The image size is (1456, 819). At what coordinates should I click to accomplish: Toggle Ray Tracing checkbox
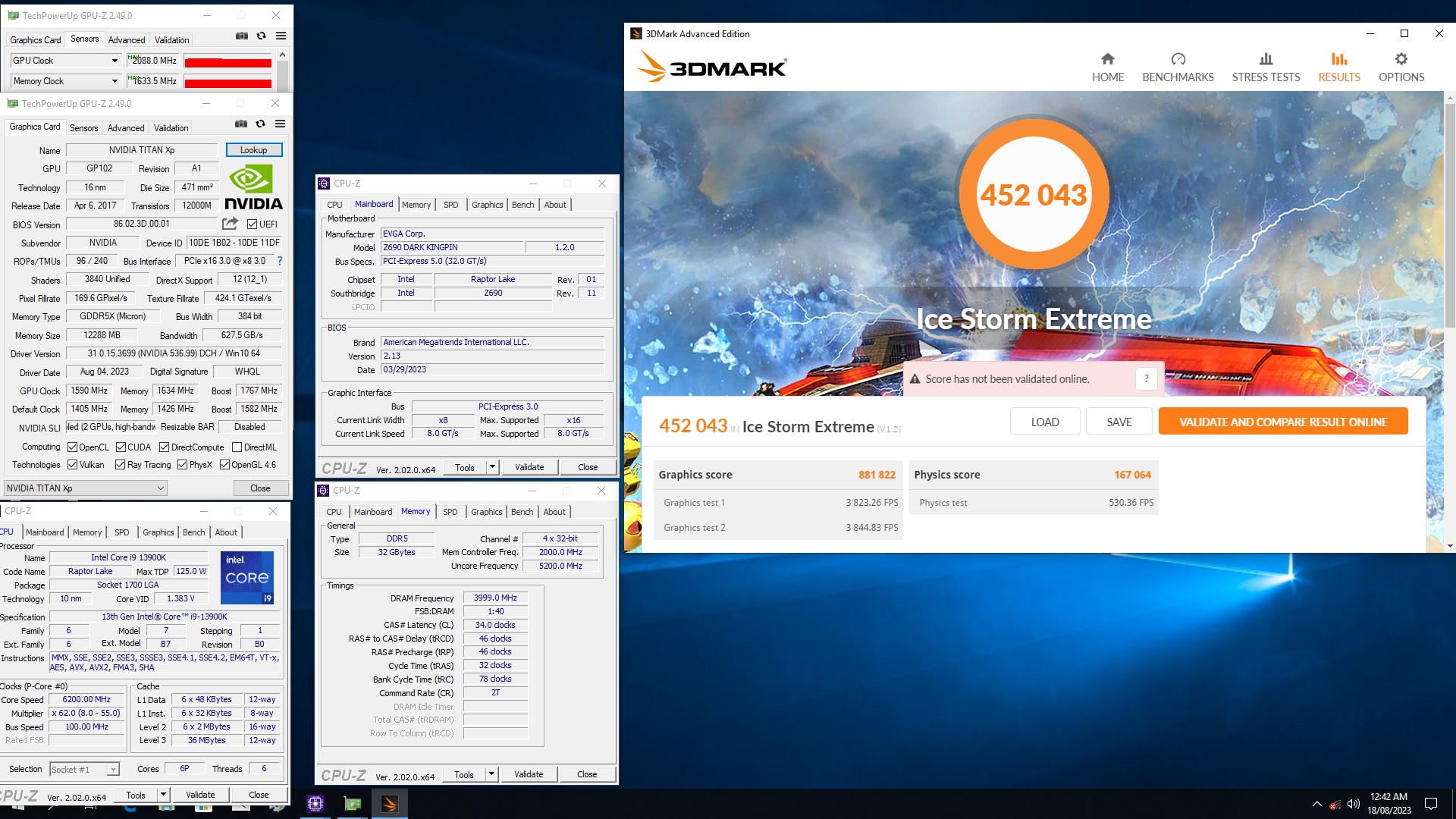click(x=120, y=465)
